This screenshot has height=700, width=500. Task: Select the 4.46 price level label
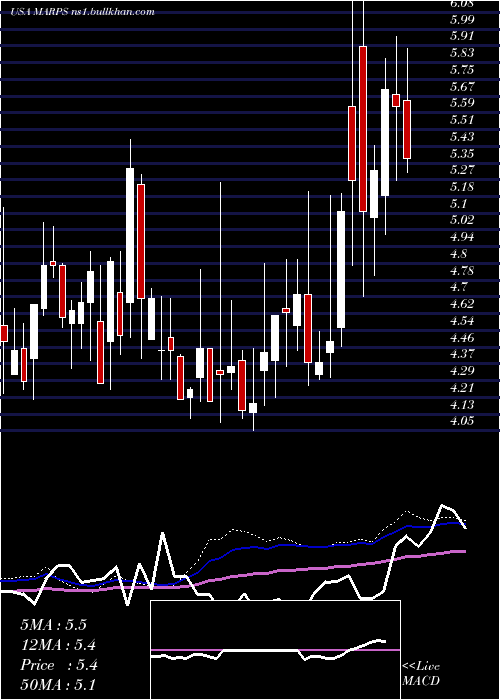pos(463,338)
